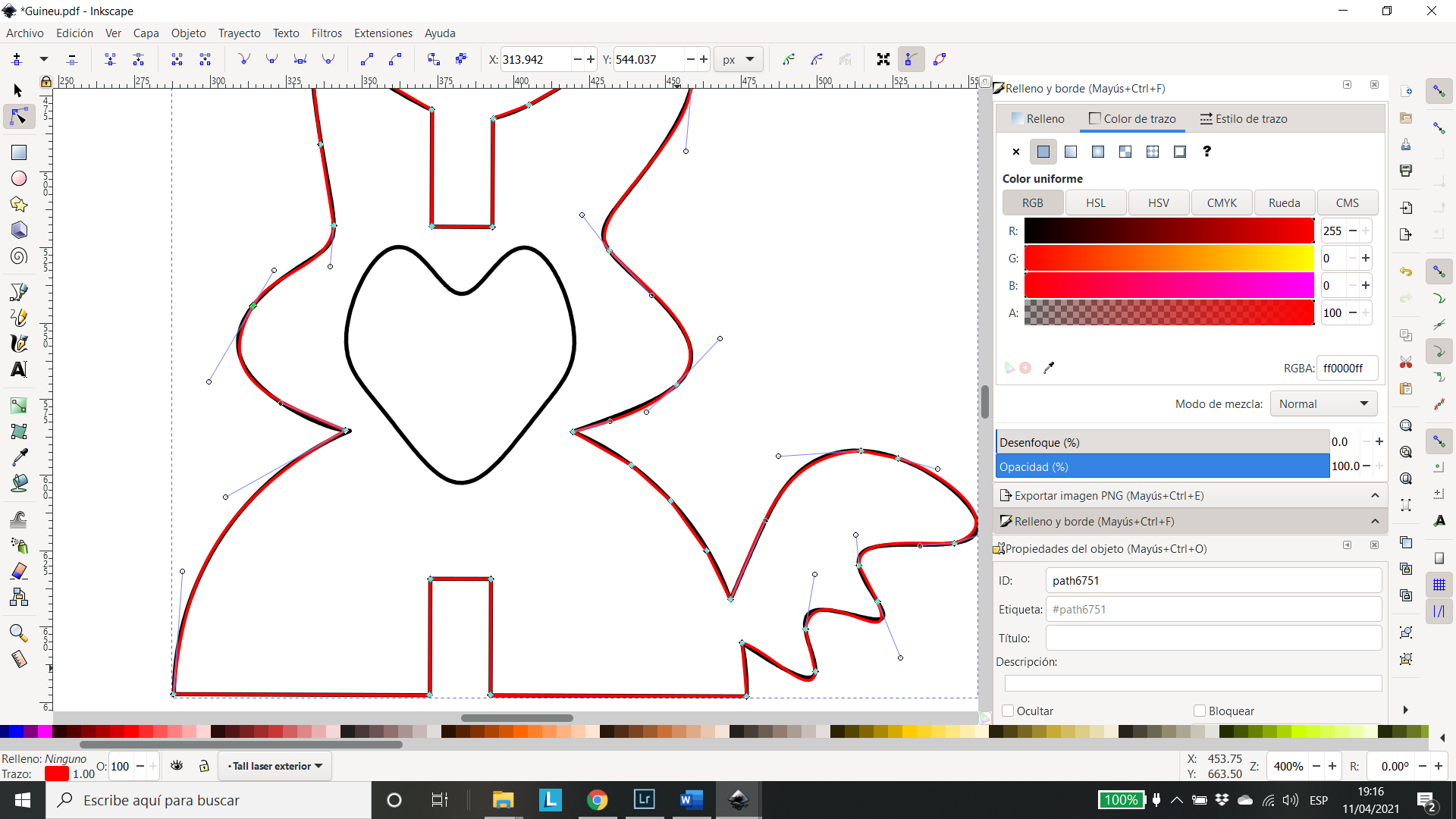Select the Node edit tool
Image resolution: width=1456 pixels, height=819 pixels.
coord(18,117)
